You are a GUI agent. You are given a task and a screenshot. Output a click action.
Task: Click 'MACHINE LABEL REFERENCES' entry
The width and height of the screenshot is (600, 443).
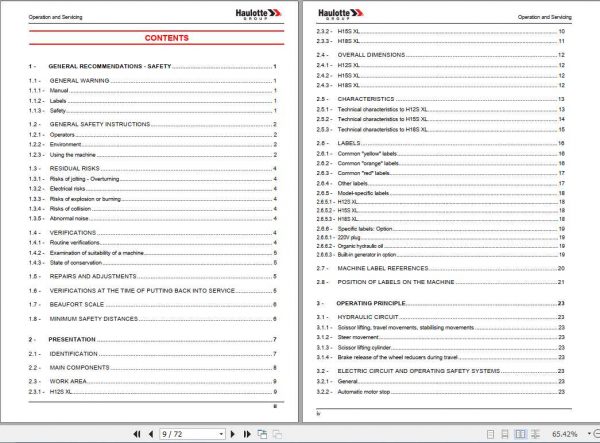pos(383,269)
